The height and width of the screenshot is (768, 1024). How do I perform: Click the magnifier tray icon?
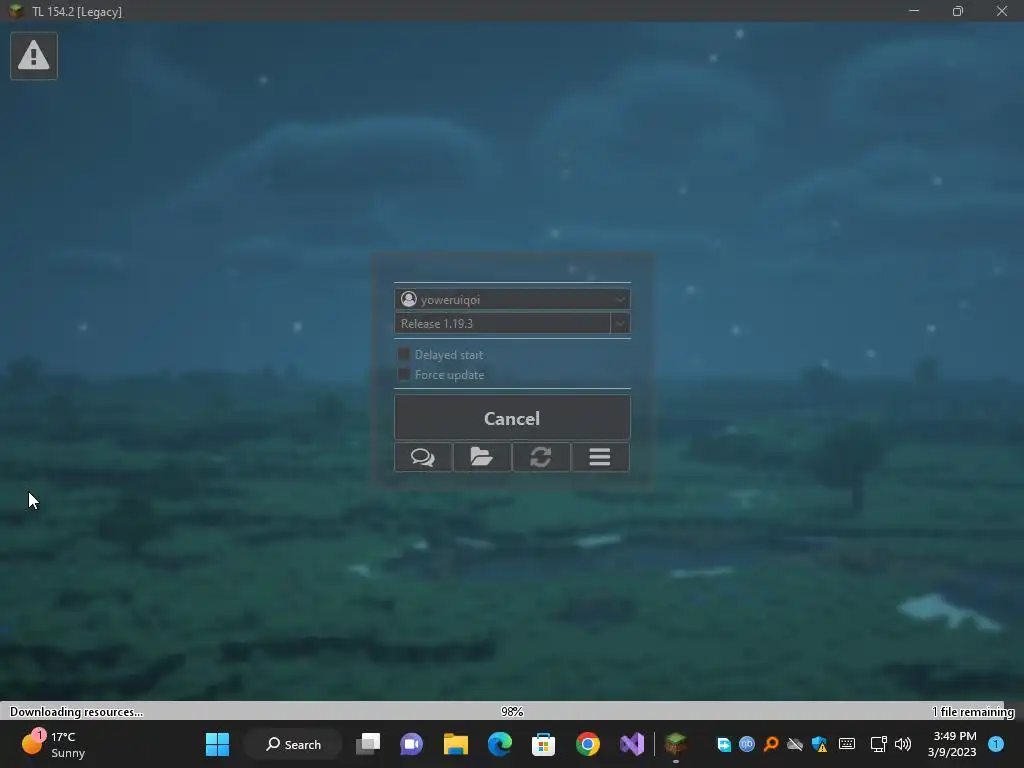coord(771,744)
